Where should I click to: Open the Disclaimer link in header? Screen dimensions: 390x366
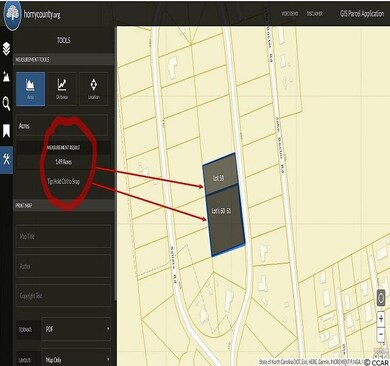pos(314,14)
